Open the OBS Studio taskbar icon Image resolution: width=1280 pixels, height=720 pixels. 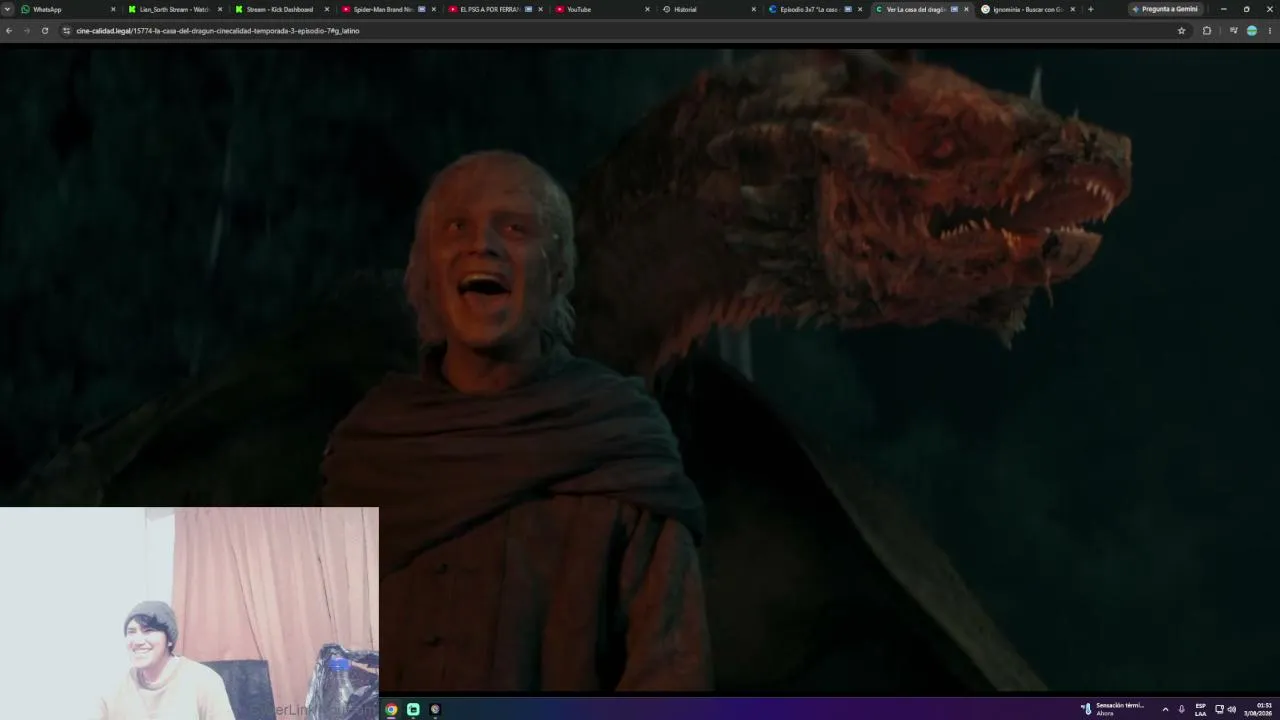(435, 709)
